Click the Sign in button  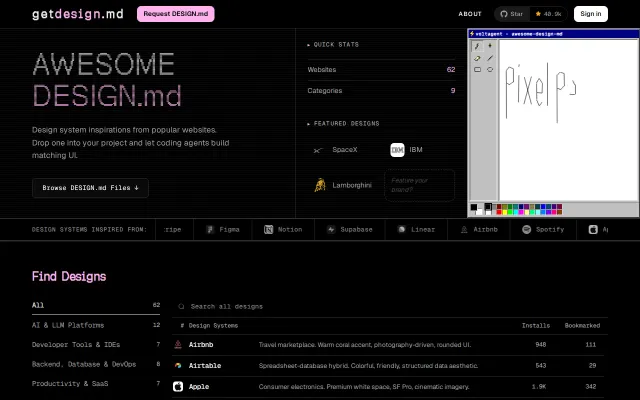pyautogui.click(x=591, y=14)
